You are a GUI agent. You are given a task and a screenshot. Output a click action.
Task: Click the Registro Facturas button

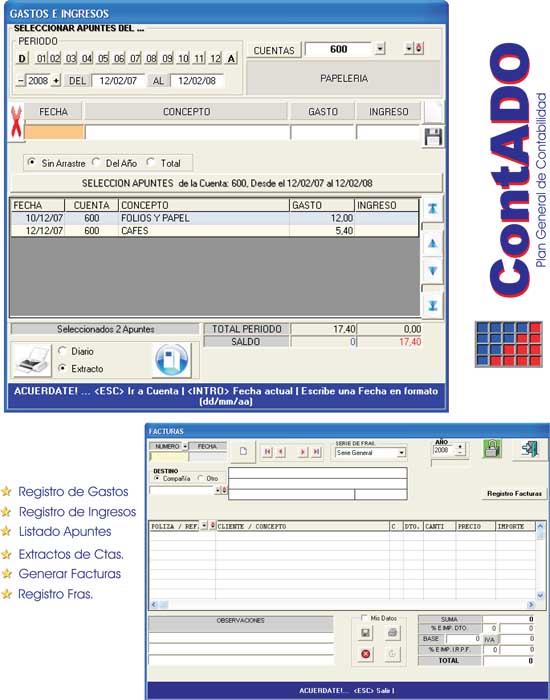click(514, 494)
